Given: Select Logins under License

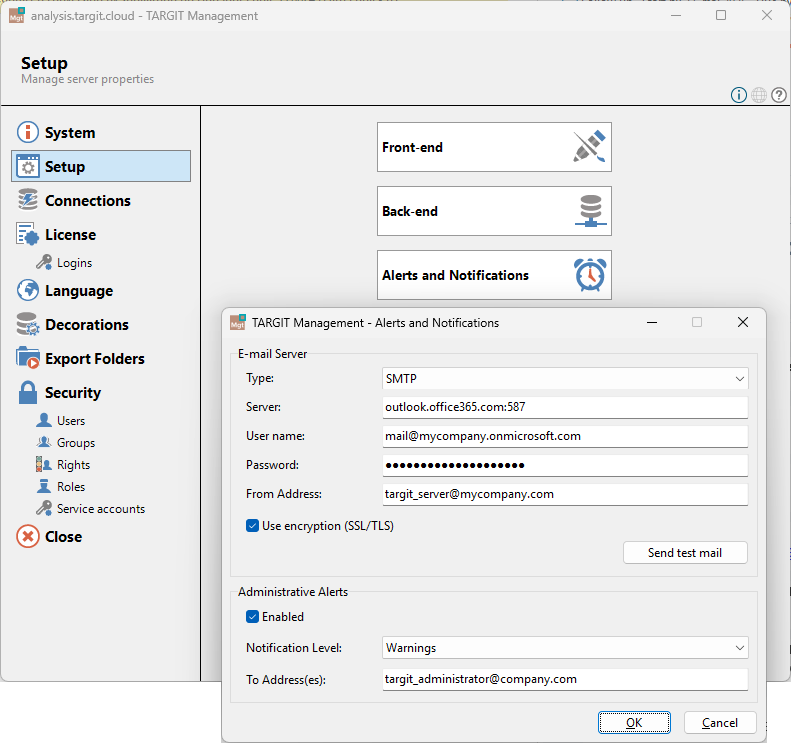Looking at the screenshot, I should click(74, 263).
